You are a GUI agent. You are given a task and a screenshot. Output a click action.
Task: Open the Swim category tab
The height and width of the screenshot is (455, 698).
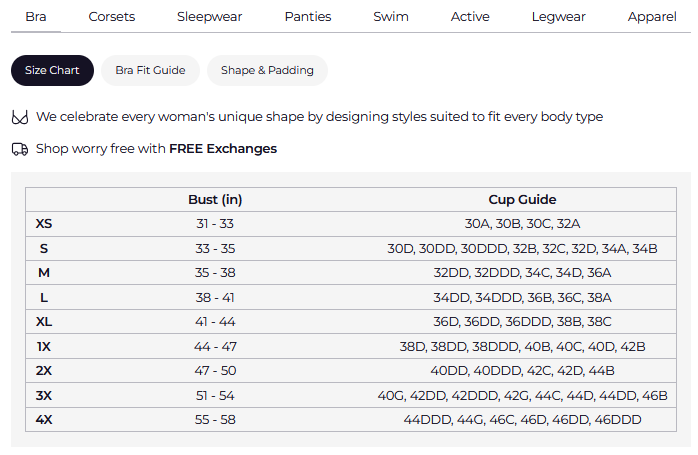391,17
